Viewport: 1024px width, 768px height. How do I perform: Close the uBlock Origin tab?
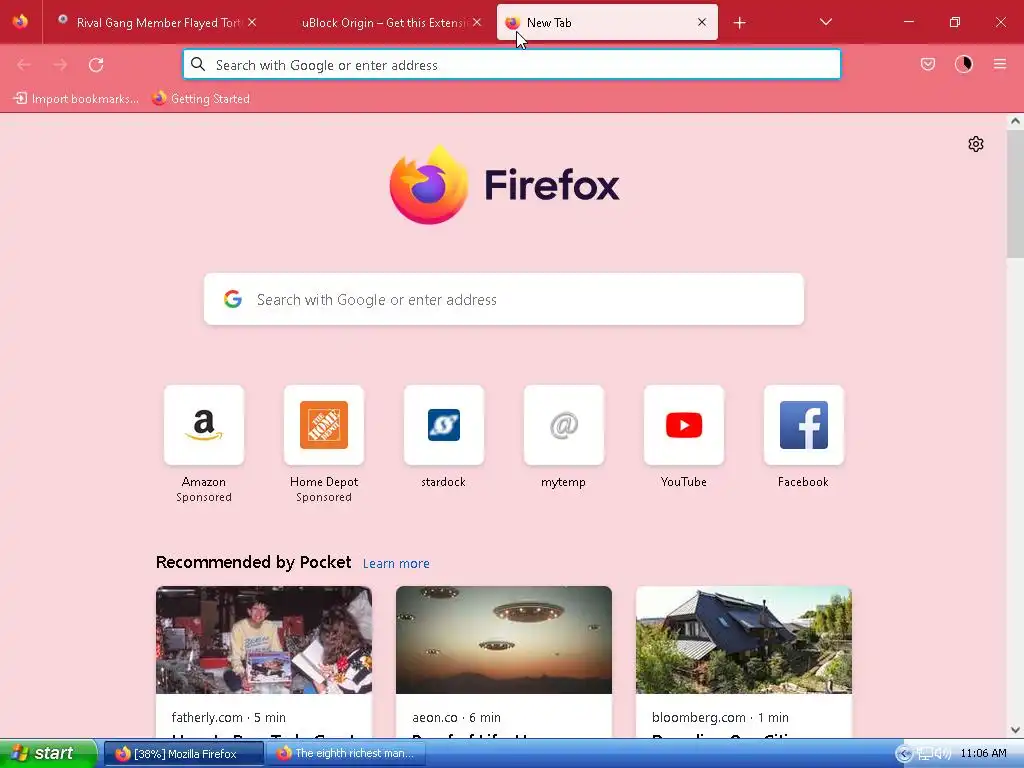click(477, 22)
